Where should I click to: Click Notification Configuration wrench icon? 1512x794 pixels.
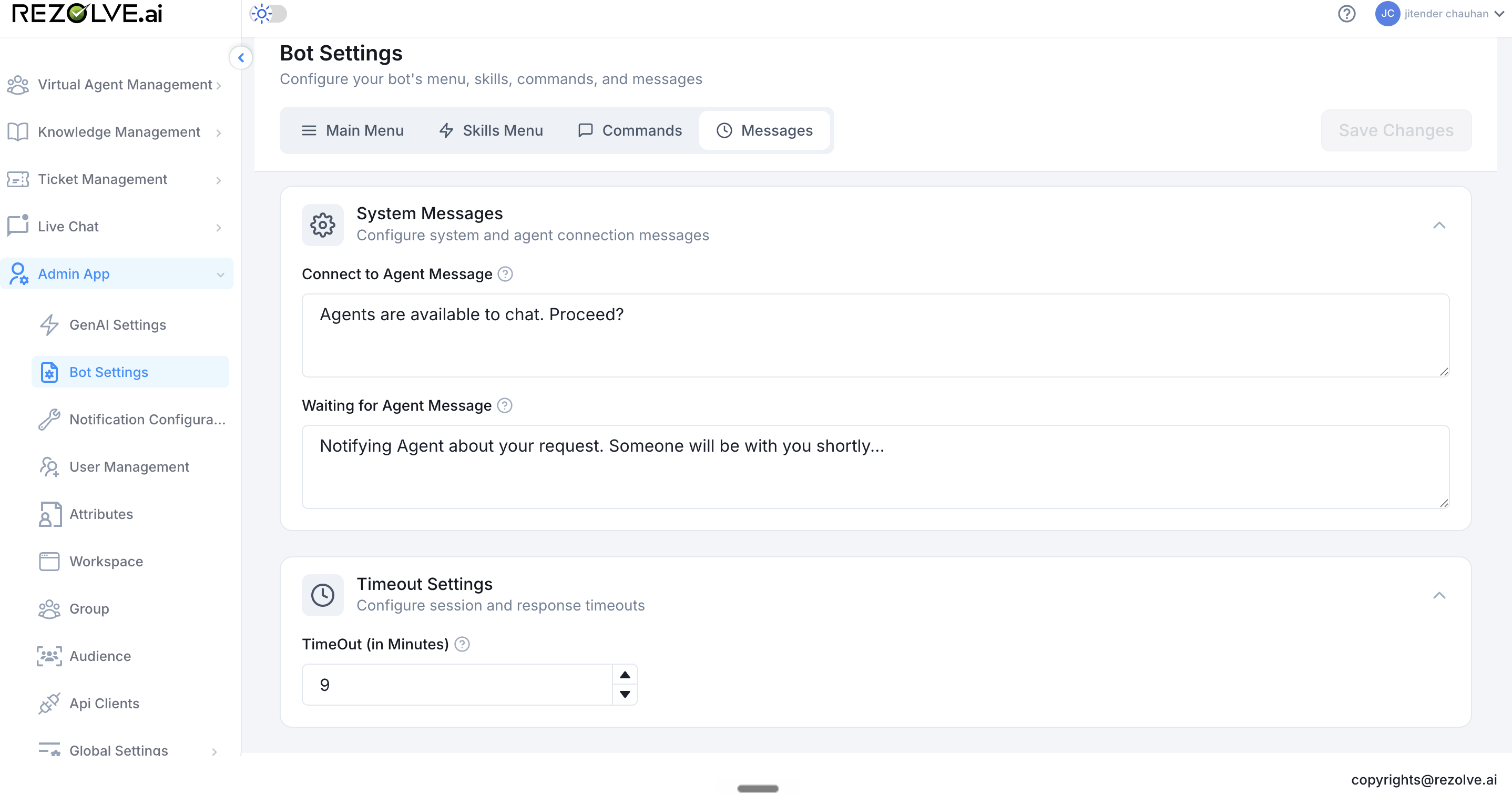tap(49, 419)
